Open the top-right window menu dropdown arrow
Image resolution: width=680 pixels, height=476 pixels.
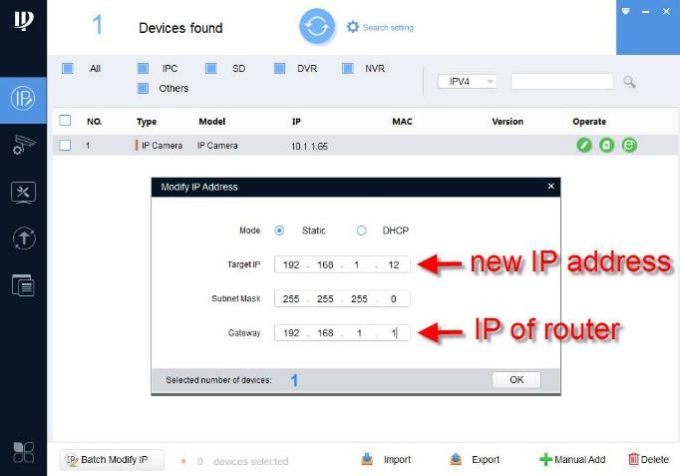626,12
